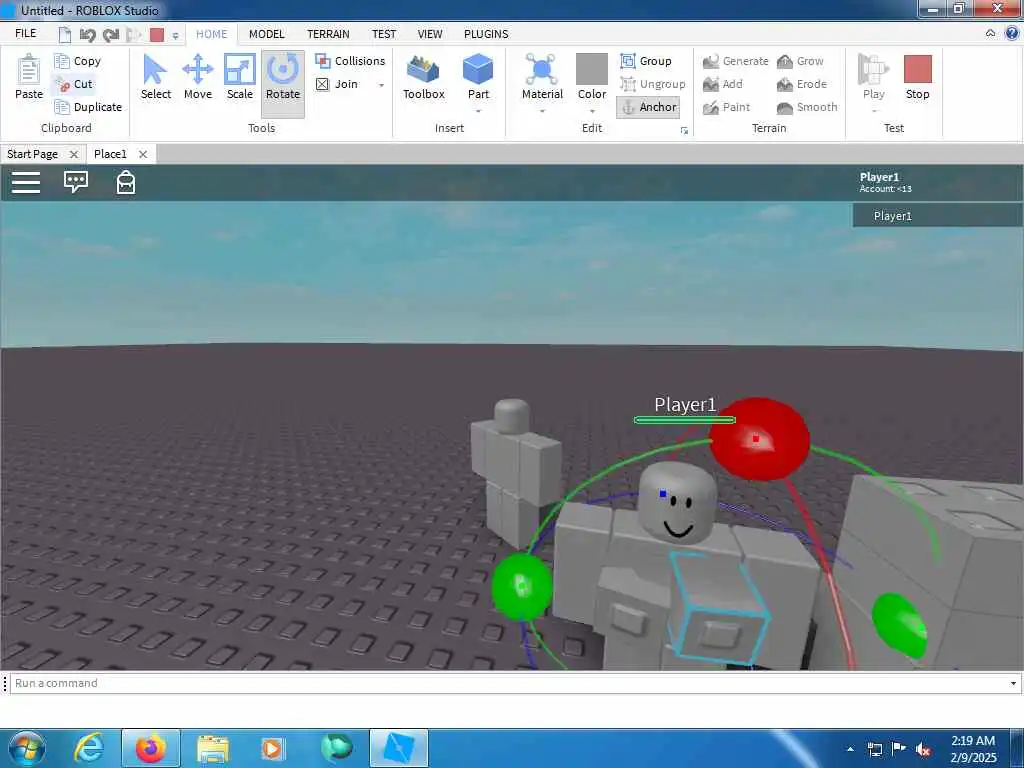Open the Toolbox
The image size is (1024, 768).
(x=424, y=77)
